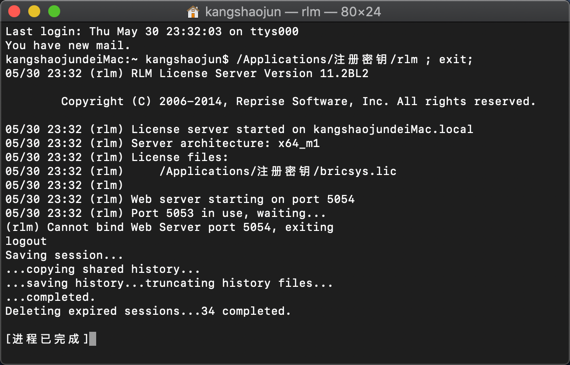Click the 'logout' line
The height and width of the screenshot is (365, 570).
(26, 241)
